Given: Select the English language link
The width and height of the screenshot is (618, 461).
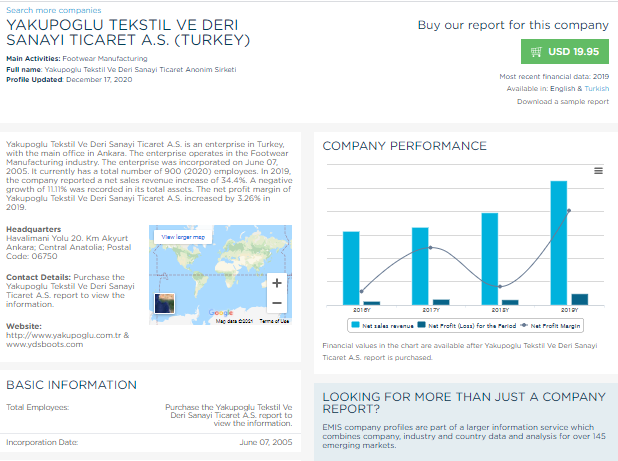Looking at the screenshot, I should click(564, 89).
